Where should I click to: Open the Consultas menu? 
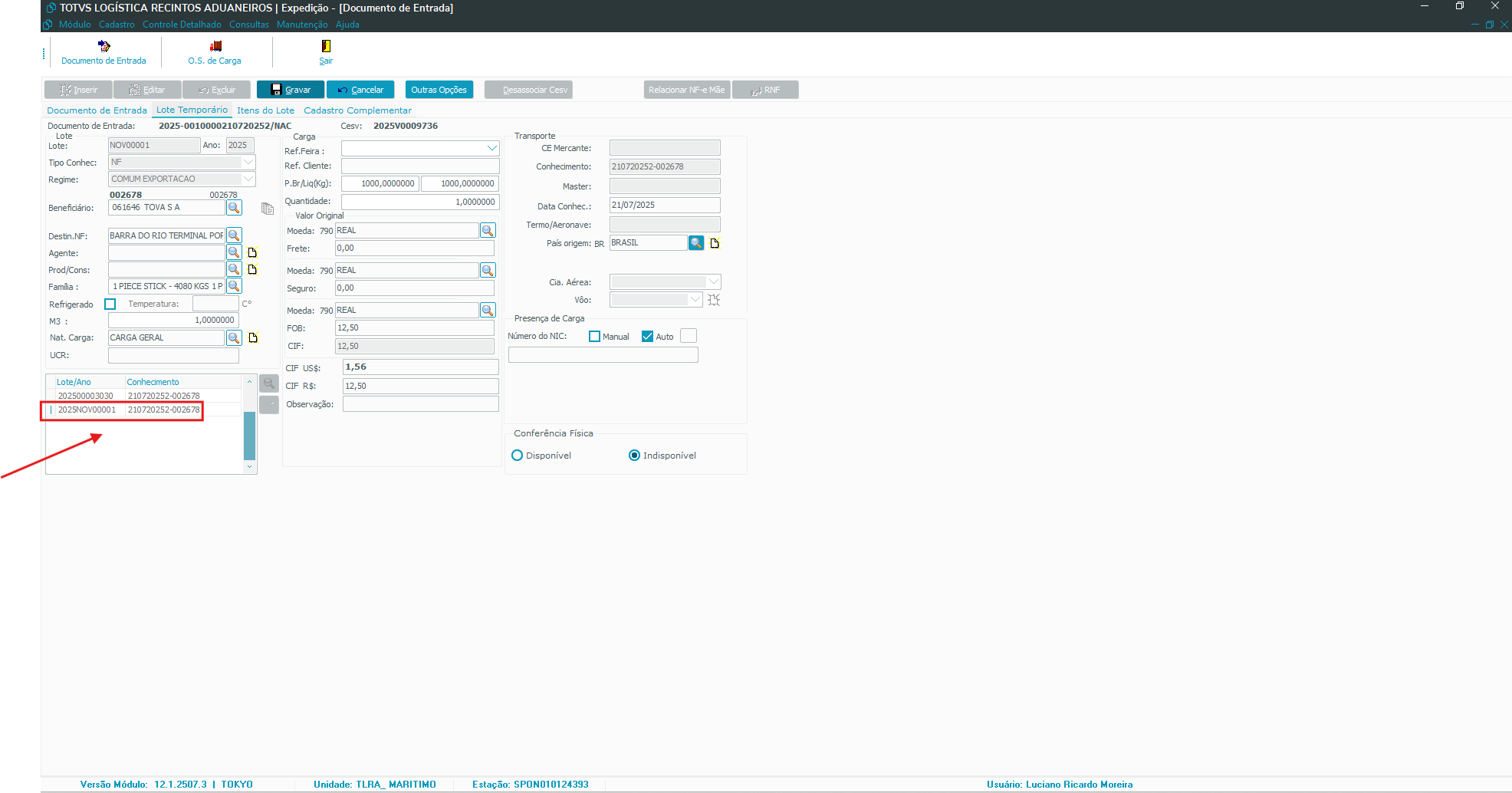[249, 25]
